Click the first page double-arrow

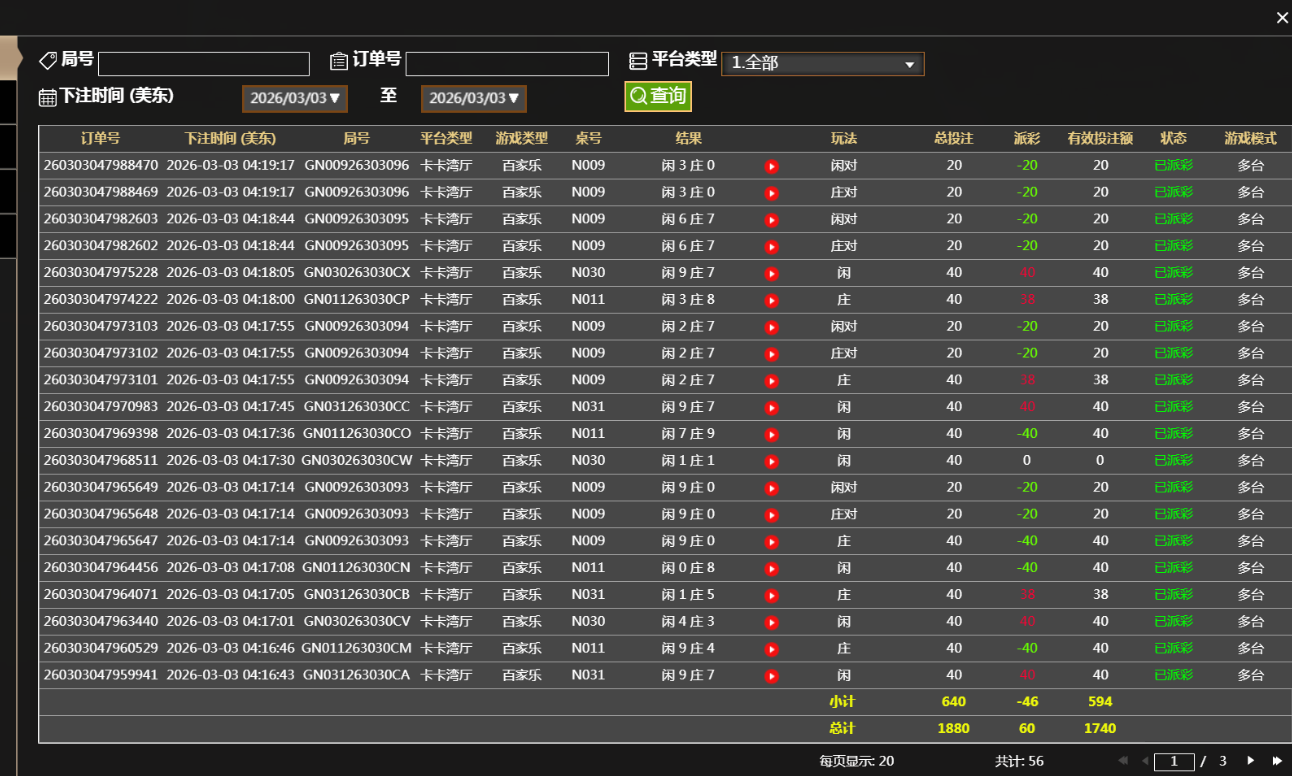tap(1122, 761)
